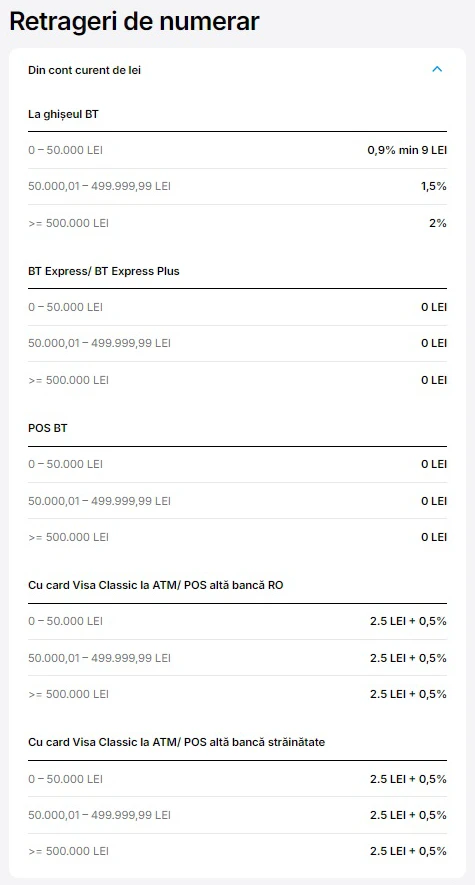Click the 2% fee under La ghișeul BT

click(x=438, y=223)
